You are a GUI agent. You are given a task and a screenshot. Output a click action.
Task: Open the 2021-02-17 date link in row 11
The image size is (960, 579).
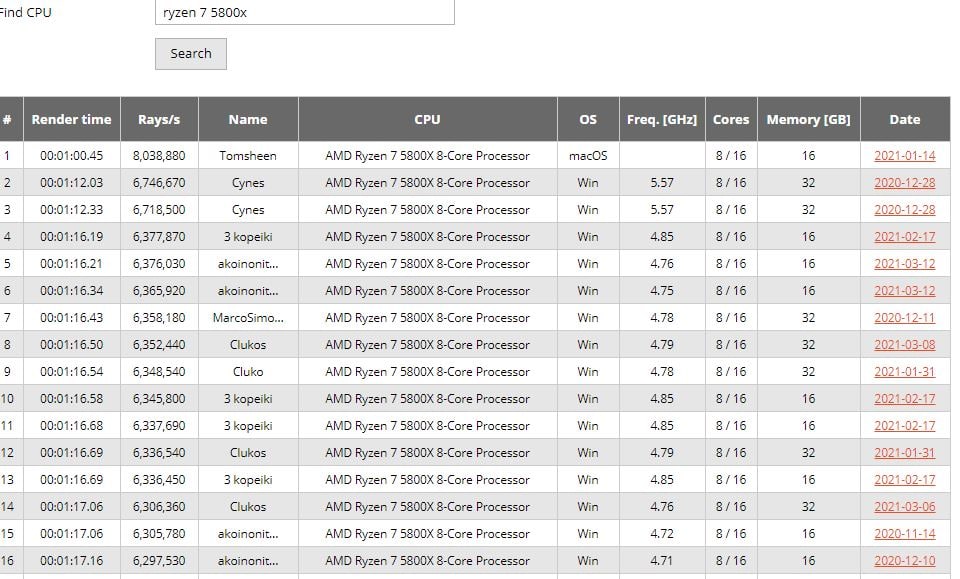[x=905, y=425]
